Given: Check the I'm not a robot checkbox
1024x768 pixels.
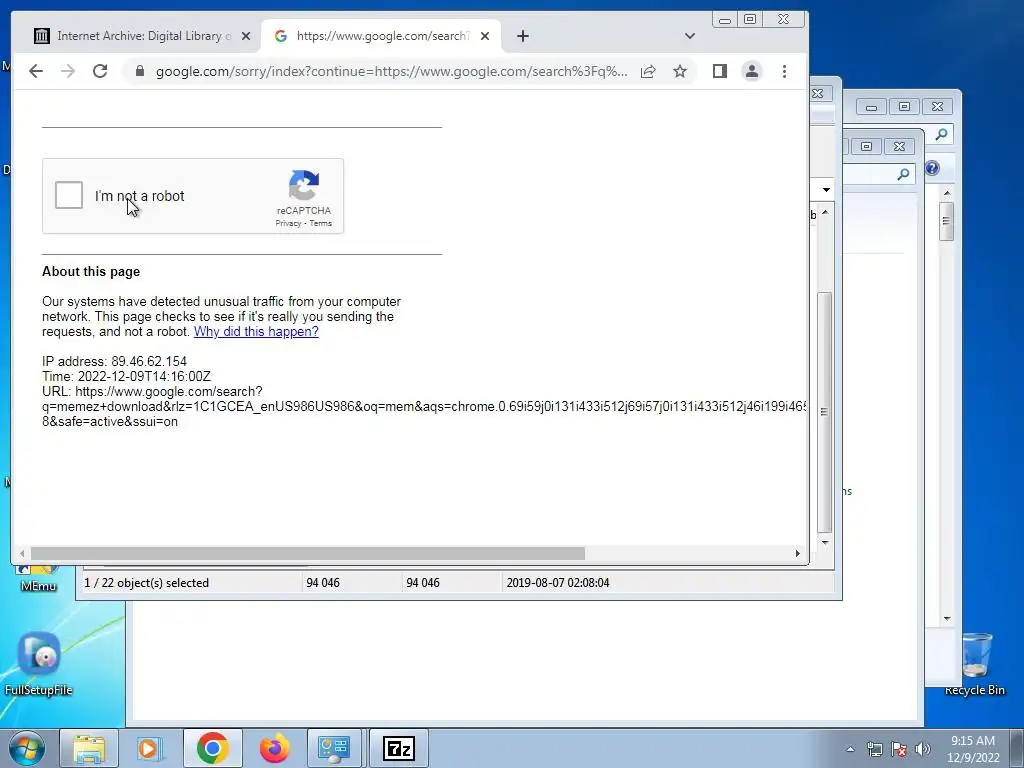Looking at the screenshot, I should (x=69, y=195).
